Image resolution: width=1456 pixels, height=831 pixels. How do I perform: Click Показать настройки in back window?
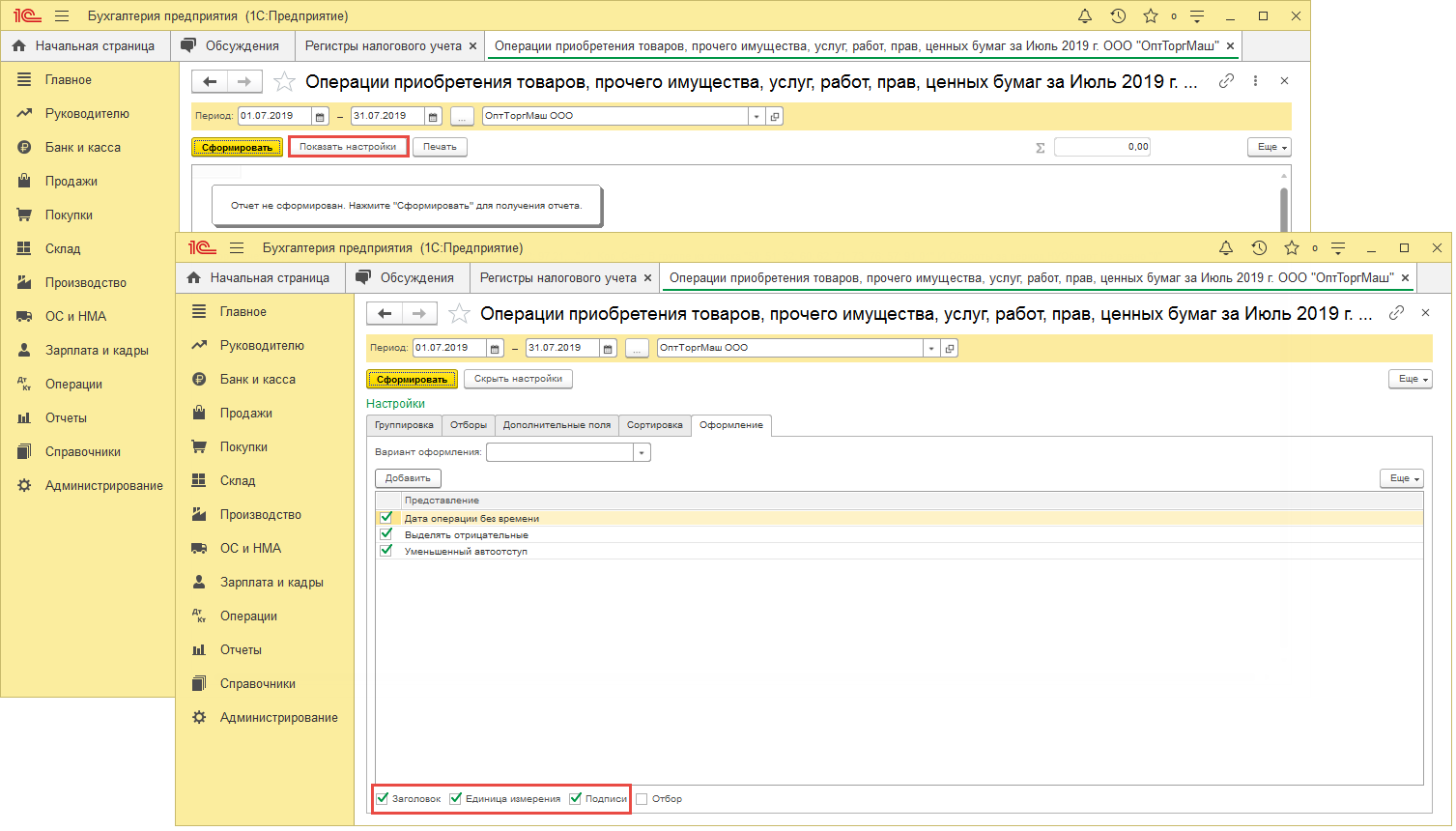[x=348, y=147]
